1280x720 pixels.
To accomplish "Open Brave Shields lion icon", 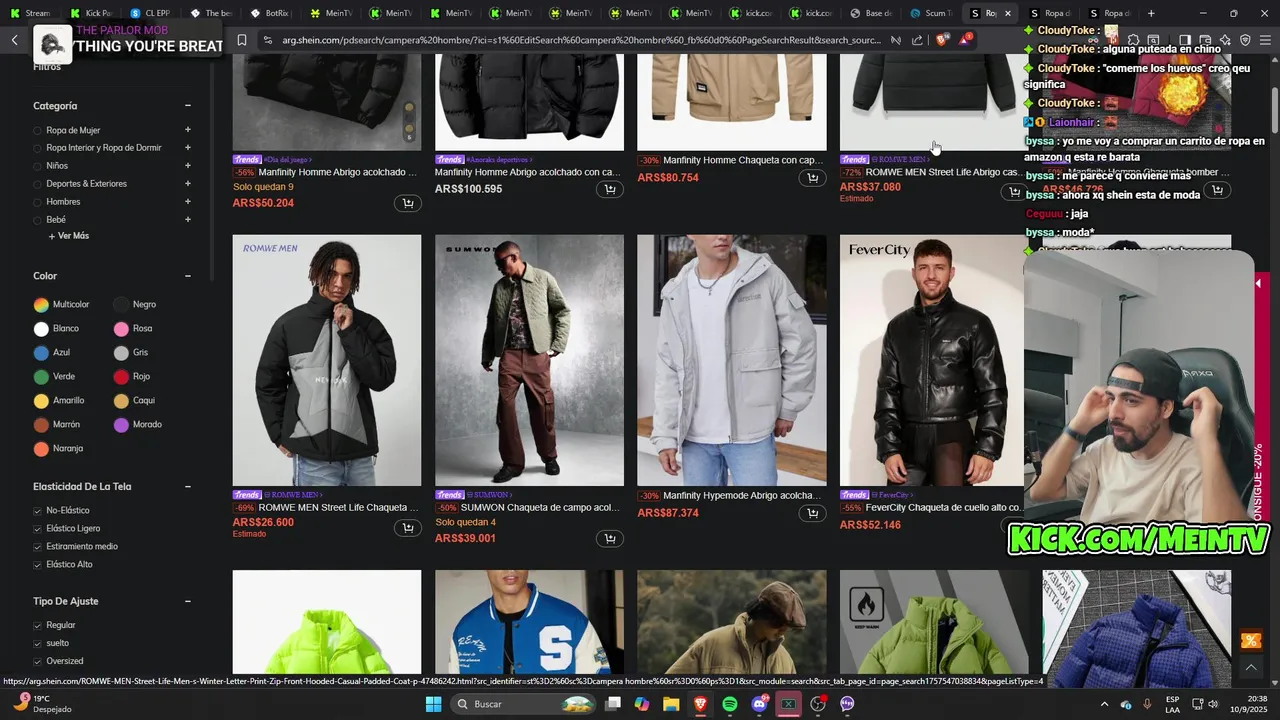I will point(942,40).
